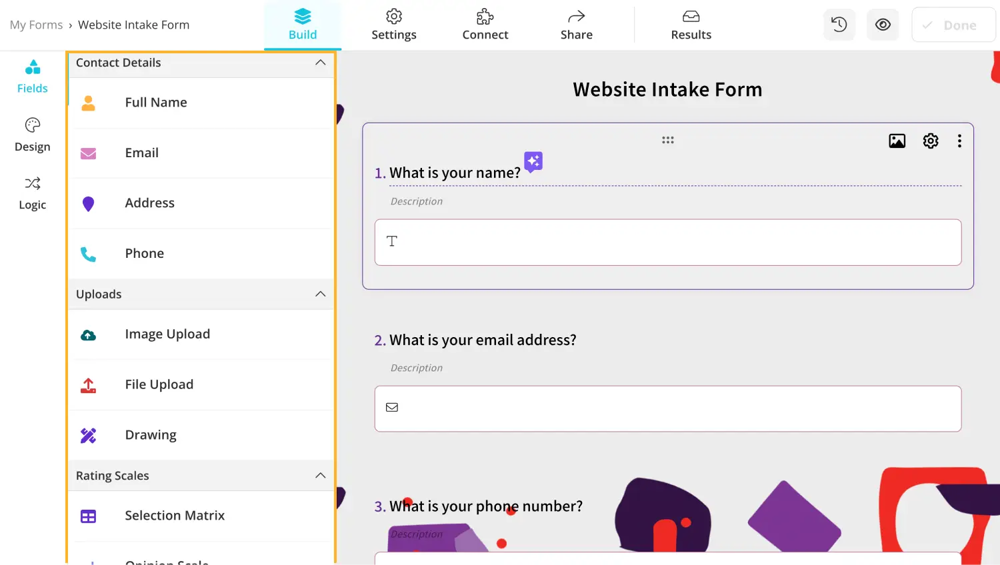Toggle form preview with eye icon
The width and height of the screenshot is (1000, 565).
[883, 25]
